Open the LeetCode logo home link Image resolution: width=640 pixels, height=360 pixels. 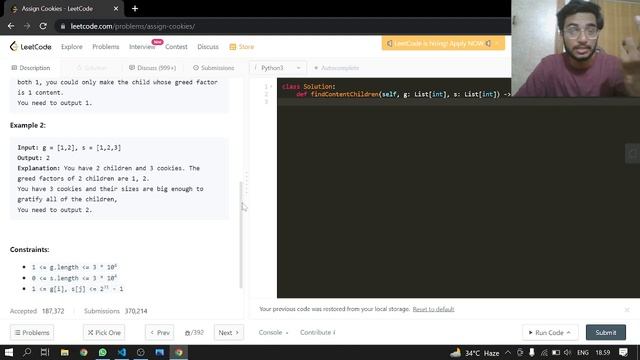(31, 47)
